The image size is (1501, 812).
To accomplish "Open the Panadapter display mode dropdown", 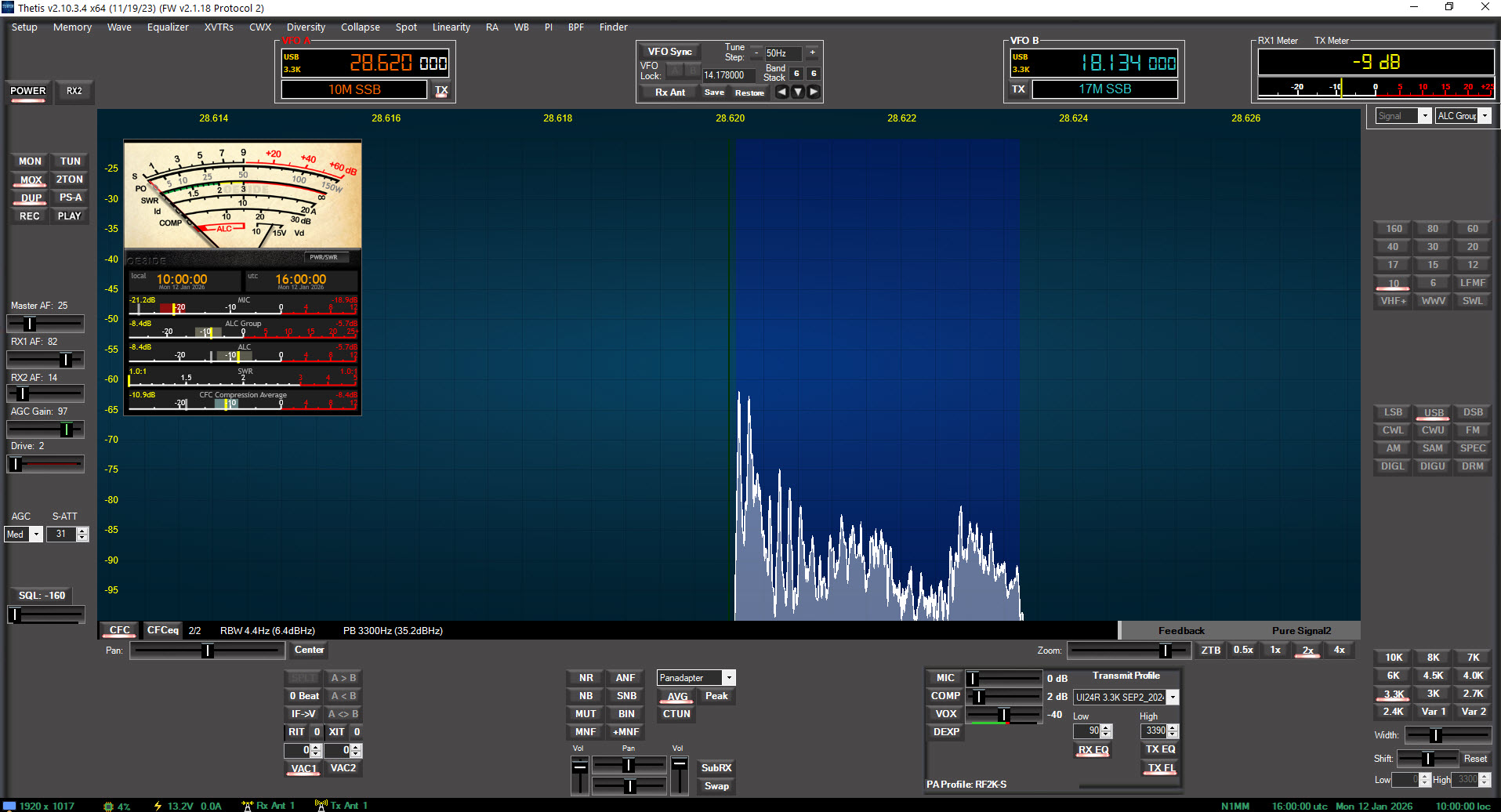I will [x=728, y=677].
